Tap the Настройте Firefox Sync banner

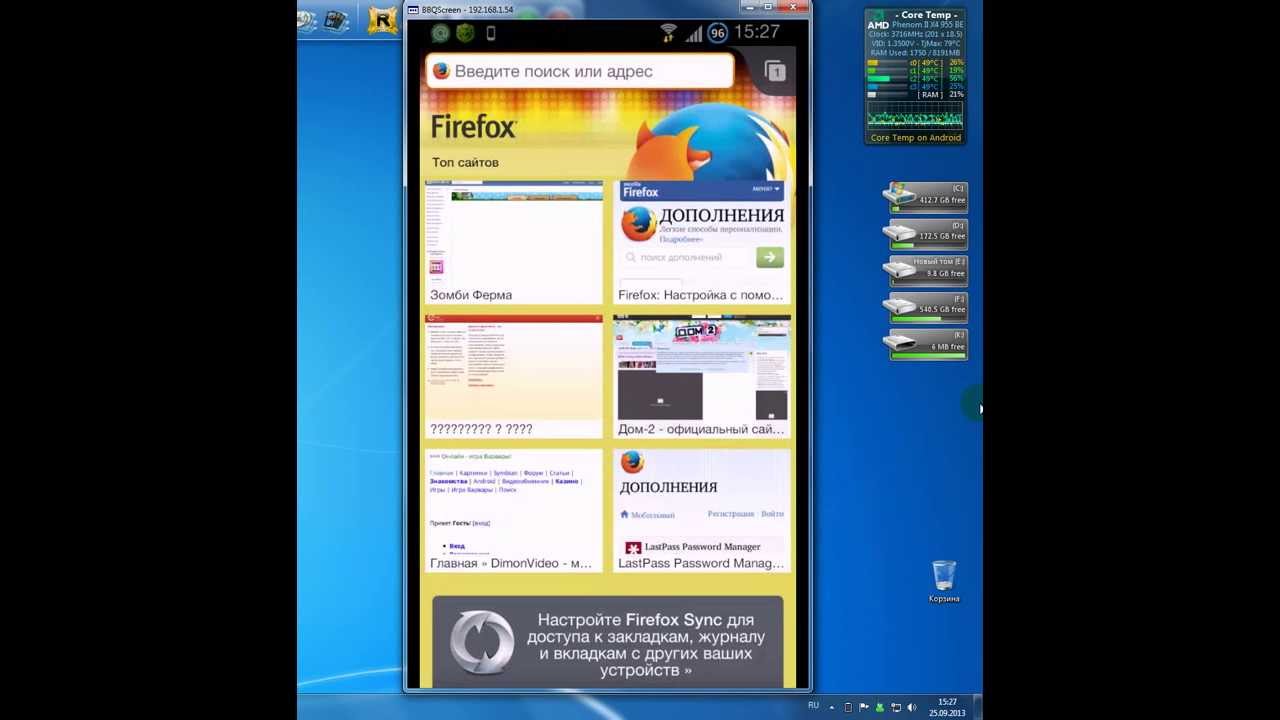(608, 641)
